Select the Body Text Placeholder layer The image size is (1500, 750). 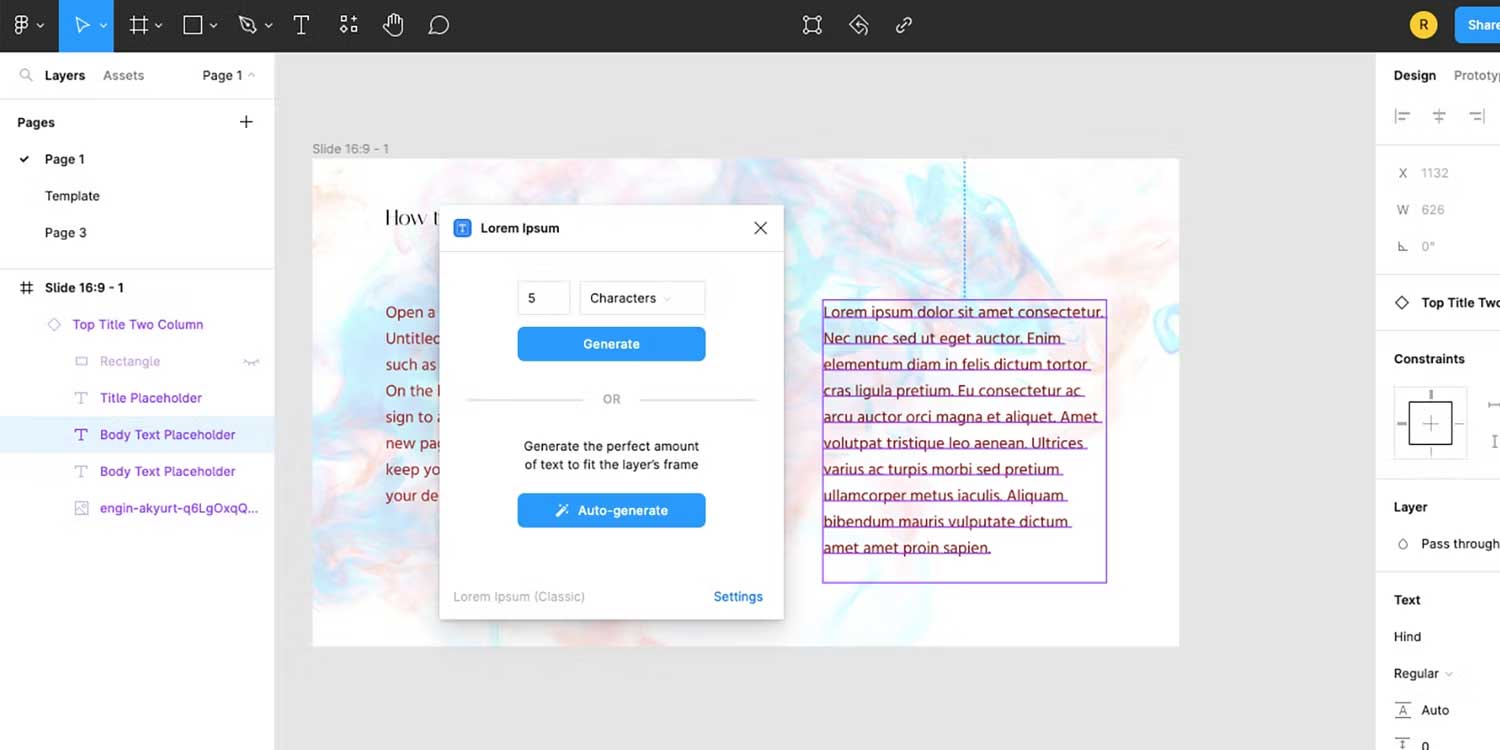167,434
